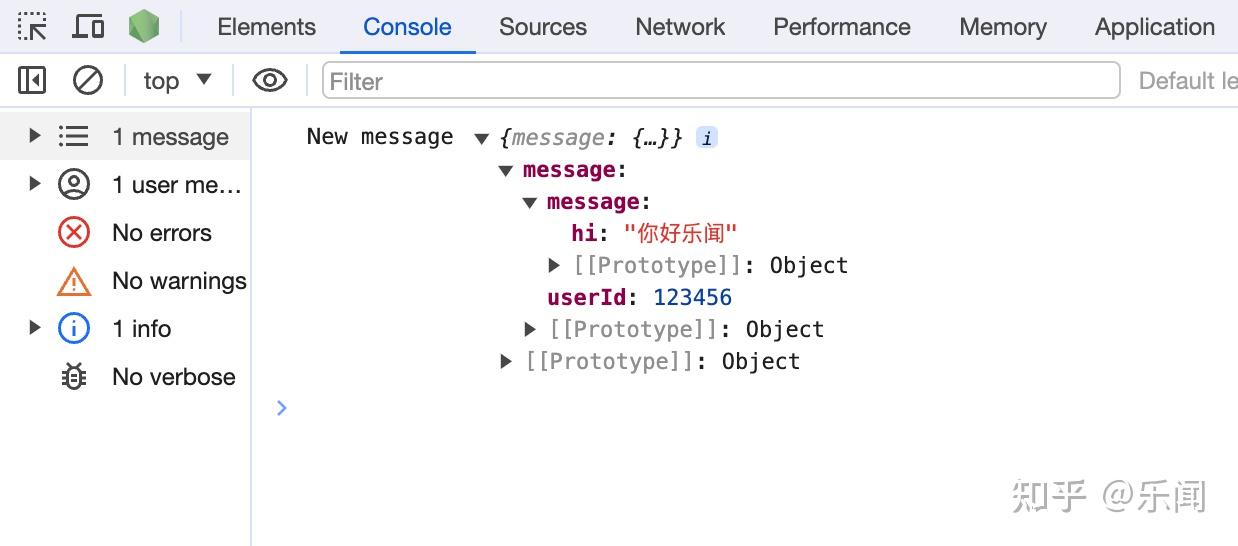
Task: Filter by No errors in sidebar
Action: [x=135, y=233]
